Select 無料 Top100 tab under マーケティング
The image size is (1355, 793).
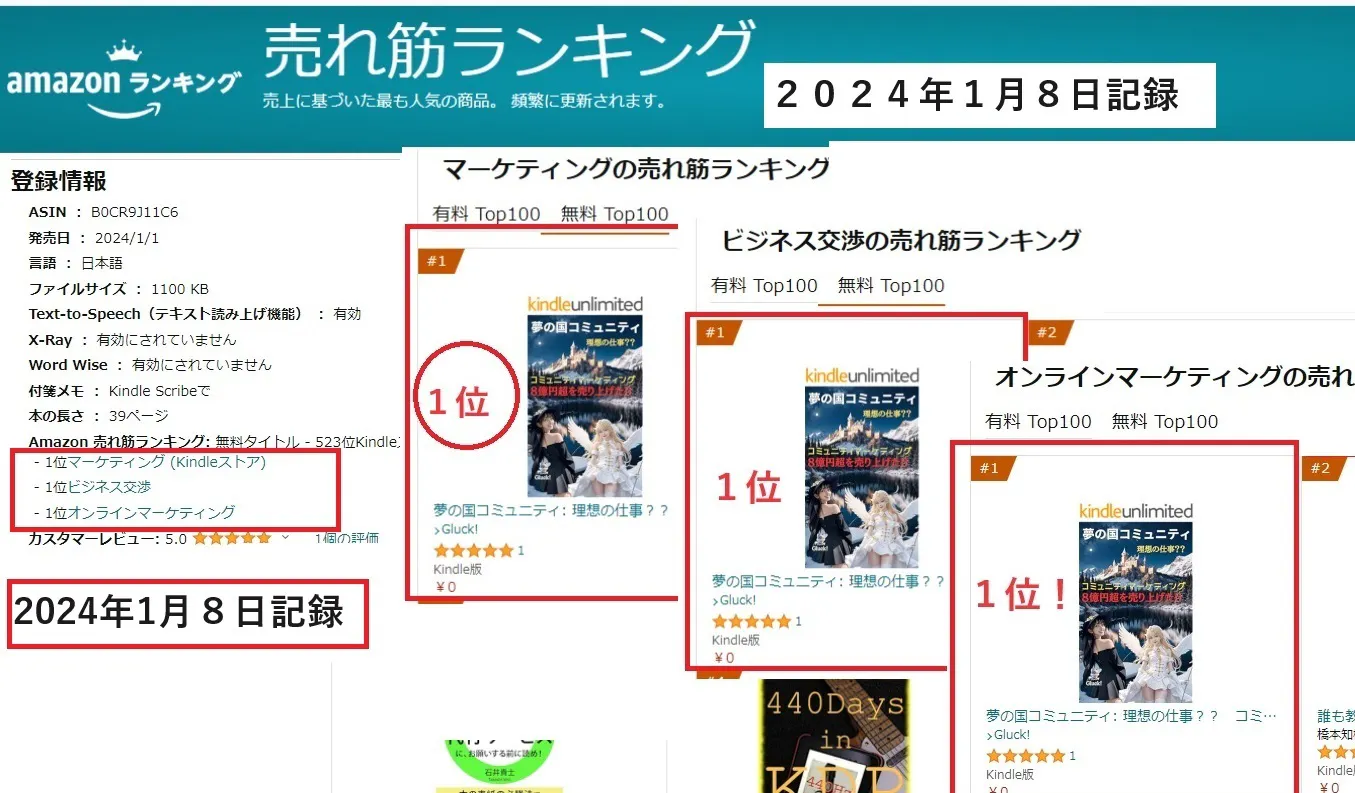[615, 214]
